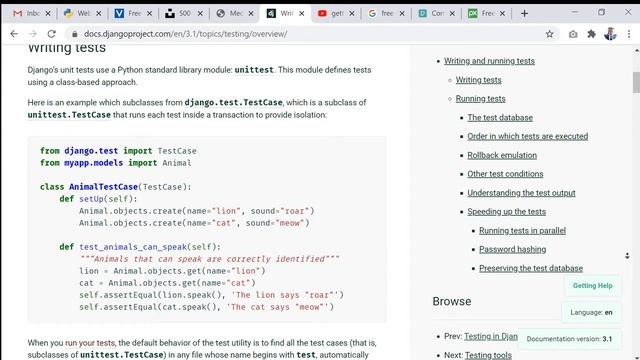Image resolution: width=640 pixels, height=360 pixels.
Task: Follow the Prev: Testing in Django link
Action: [x=491, y=336]
